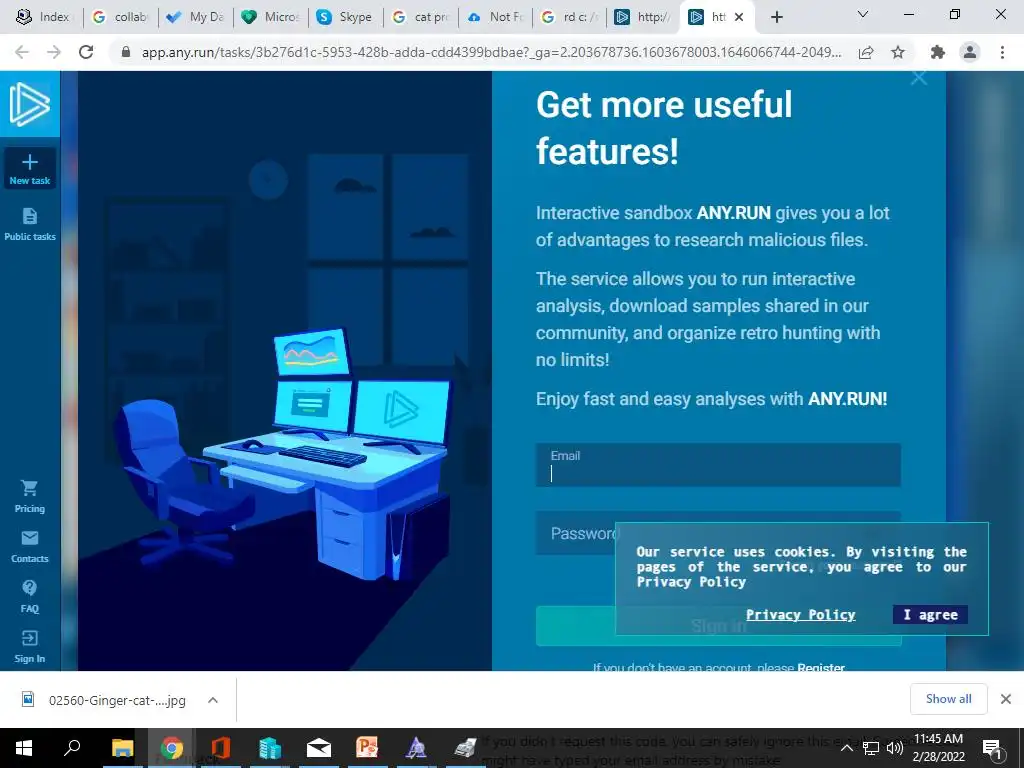Open Chrome extensions puzzle icon
1024x768 pixels.
tap(938, 52)
